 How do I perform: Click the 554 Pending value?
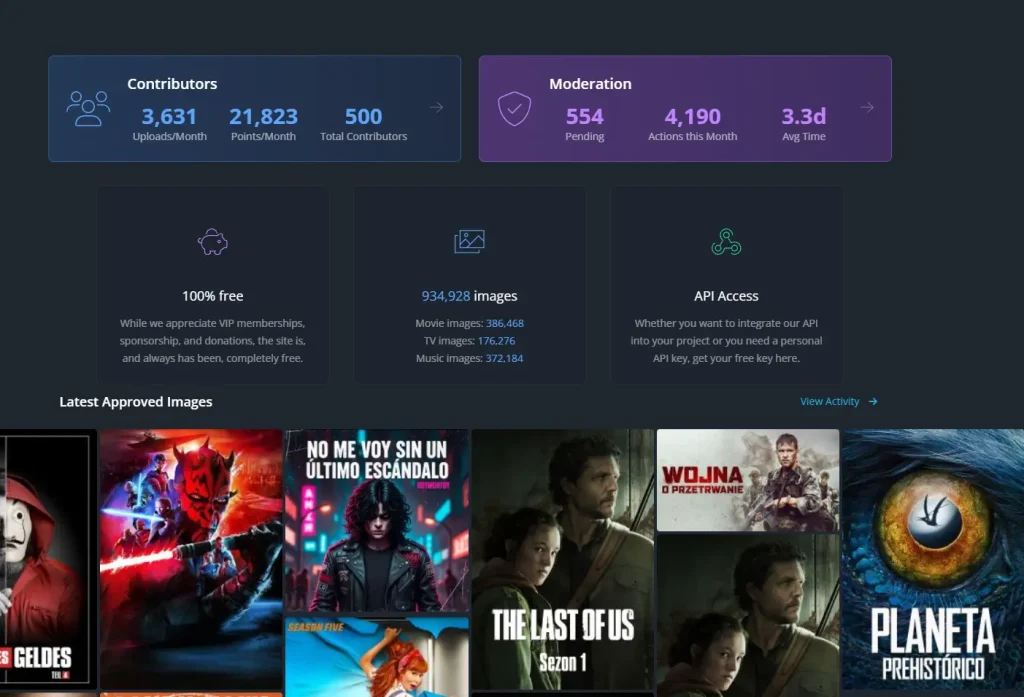click(x=584, y=116)
